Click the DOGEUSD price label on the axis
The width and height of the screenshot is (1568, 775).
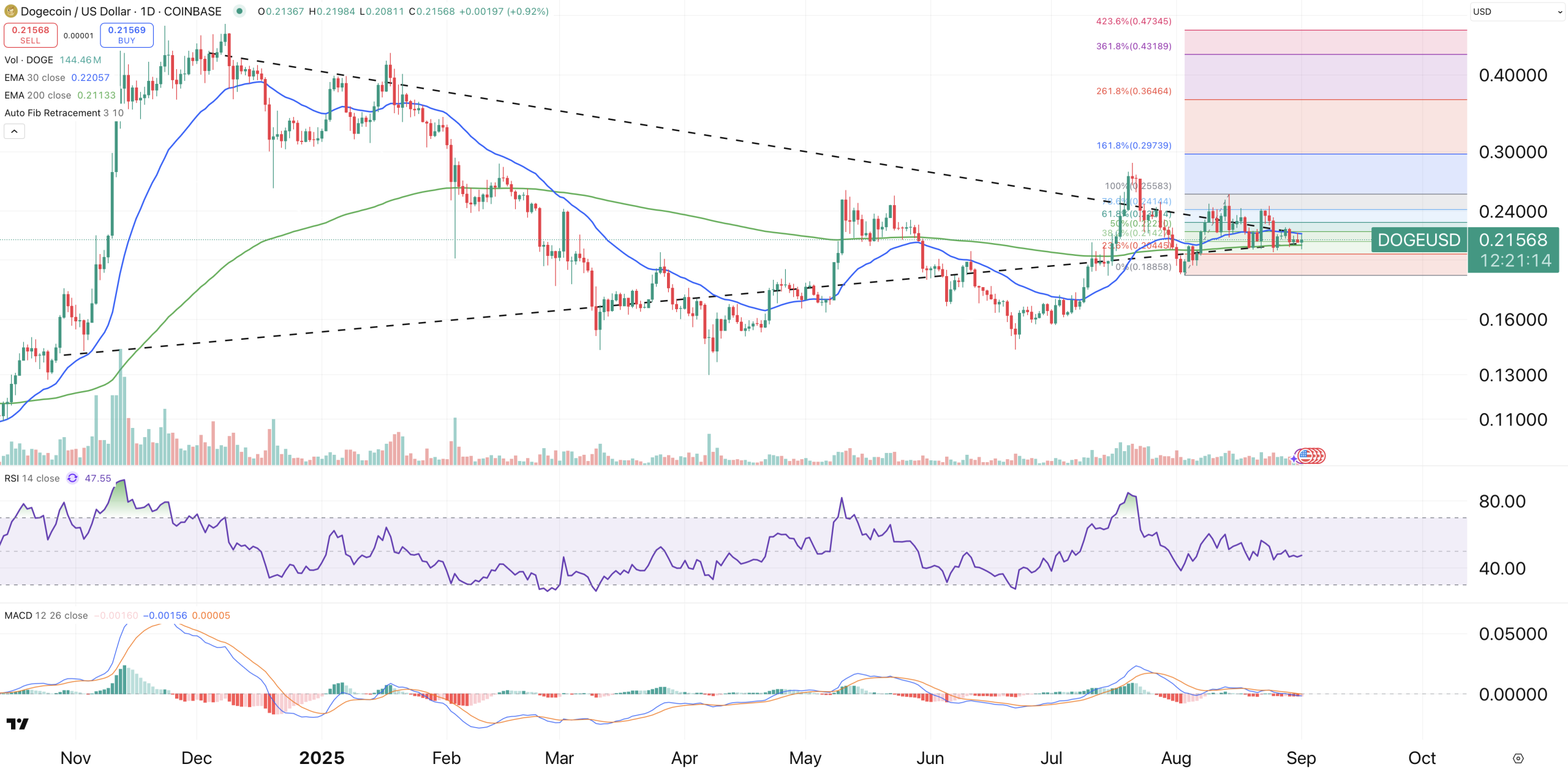(x=1419, y=240)
